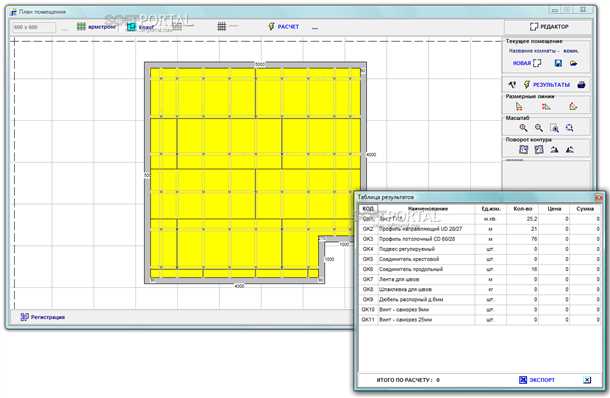Screen dimensions: 610x398
Task: Click the Ед.изм. column header
Action: [x=491, y=209]
